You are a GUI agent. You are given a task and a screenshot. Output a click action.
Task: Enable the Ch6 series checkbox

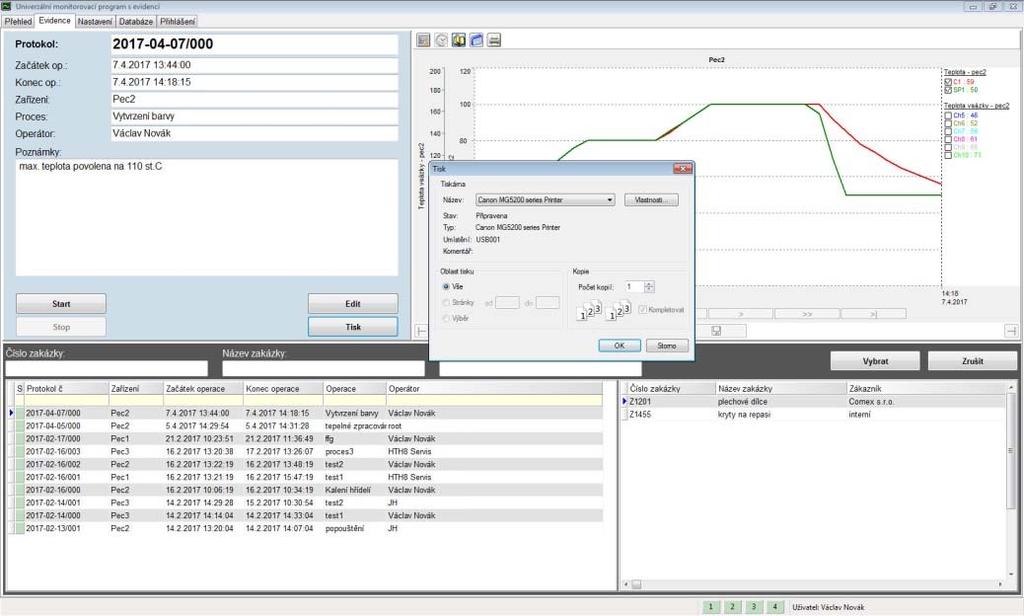coord(948,123)
